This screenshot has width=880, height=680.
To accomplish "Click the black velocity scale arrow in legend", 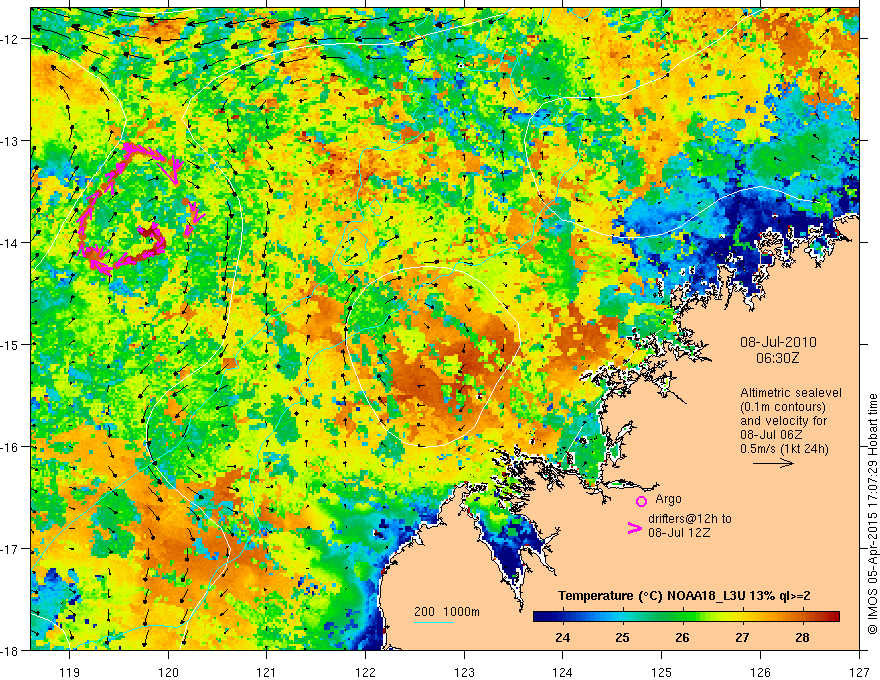I will pyautogui.click(x=773, y=463).
